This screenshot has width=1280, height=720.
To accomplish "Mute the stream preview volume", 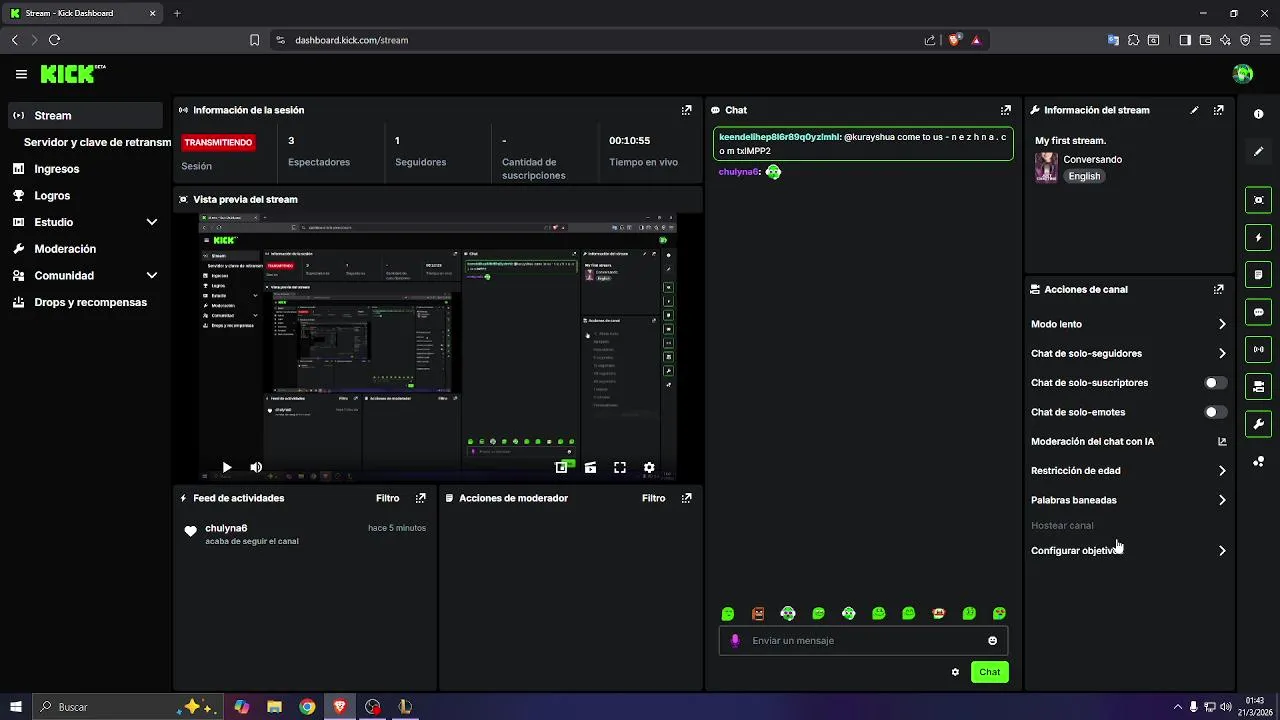I will tap(256, 467).
